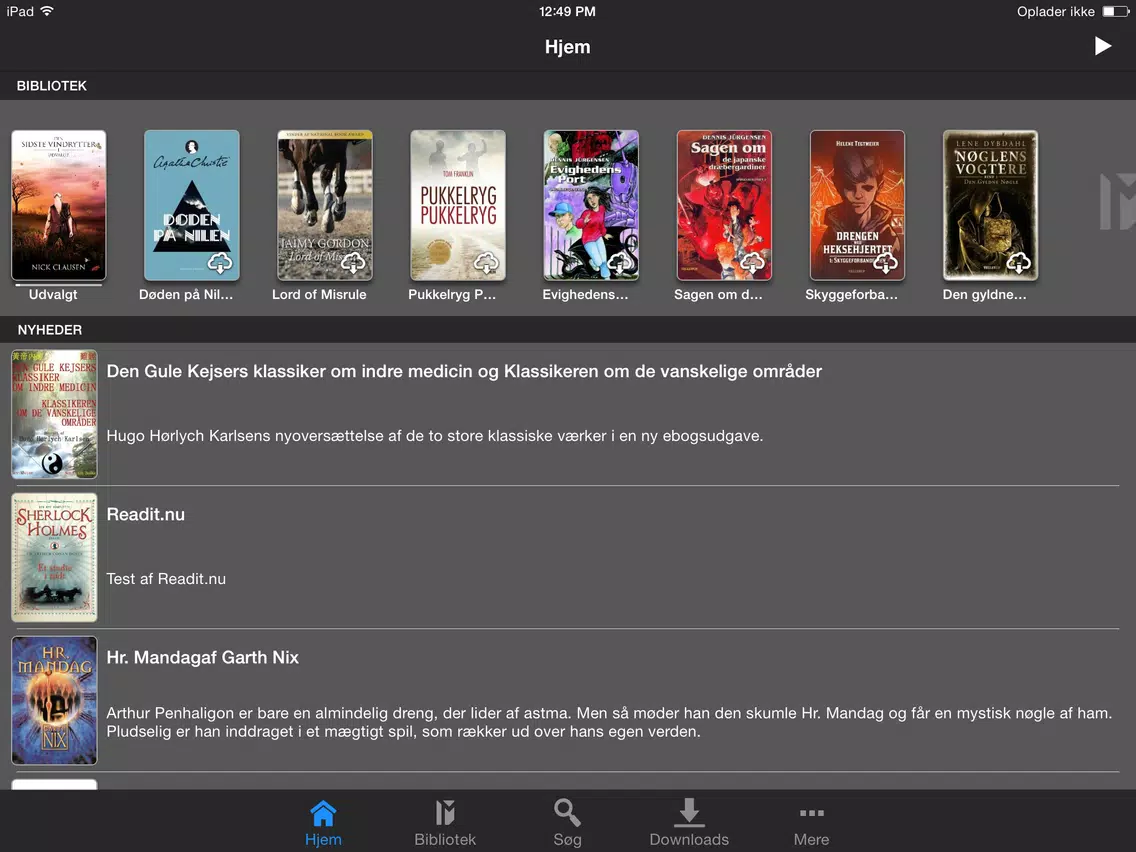This screenshot has width=1136, height=852.
Task: Open the Hr. Mandagaf Garth Nix headline
Action: point(203,657)
